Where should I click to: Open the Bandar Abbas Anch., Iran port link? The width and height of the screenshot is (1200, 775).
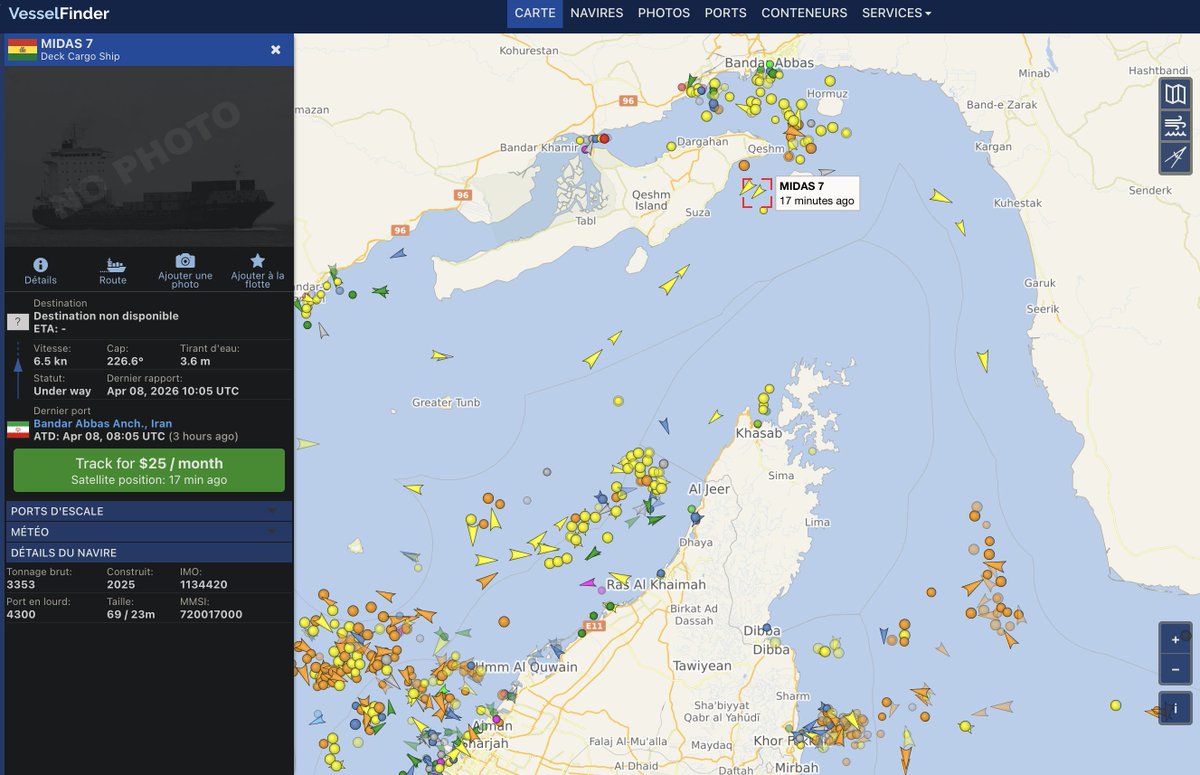103,424
